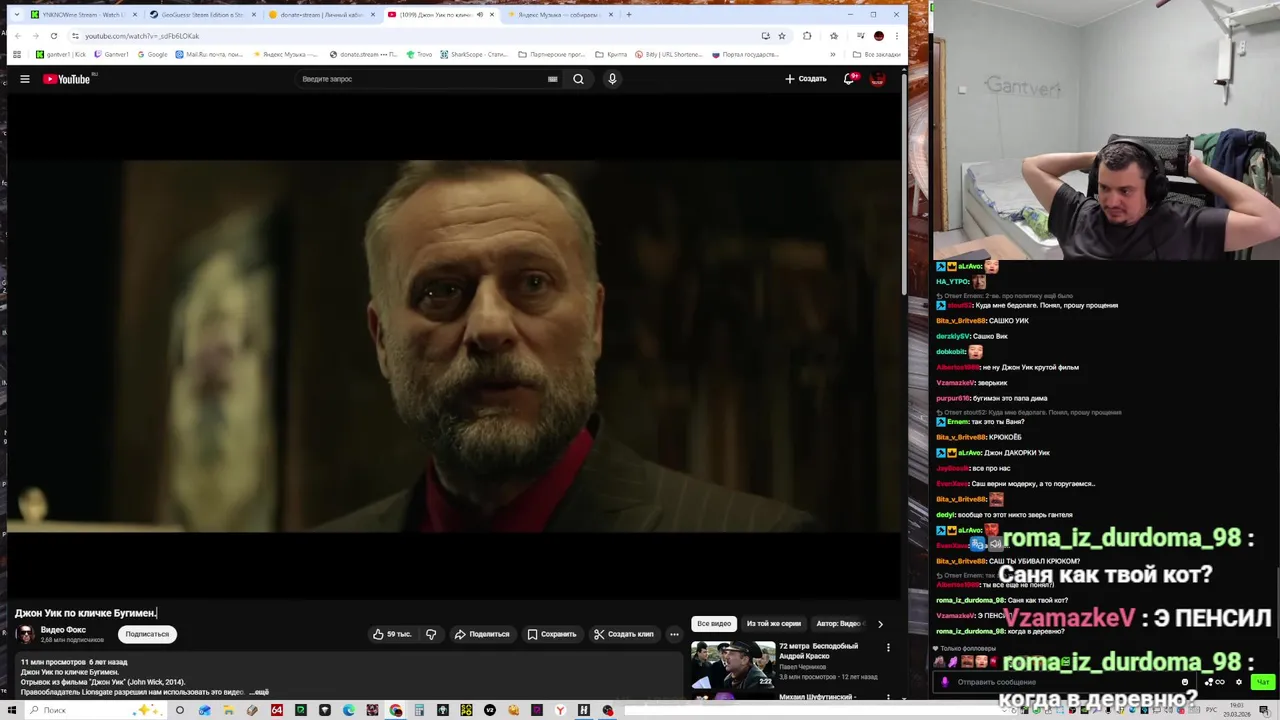Expand the video description with "ещё"
This screenshot has height=720, width=1280.
(x=260, y=692)
